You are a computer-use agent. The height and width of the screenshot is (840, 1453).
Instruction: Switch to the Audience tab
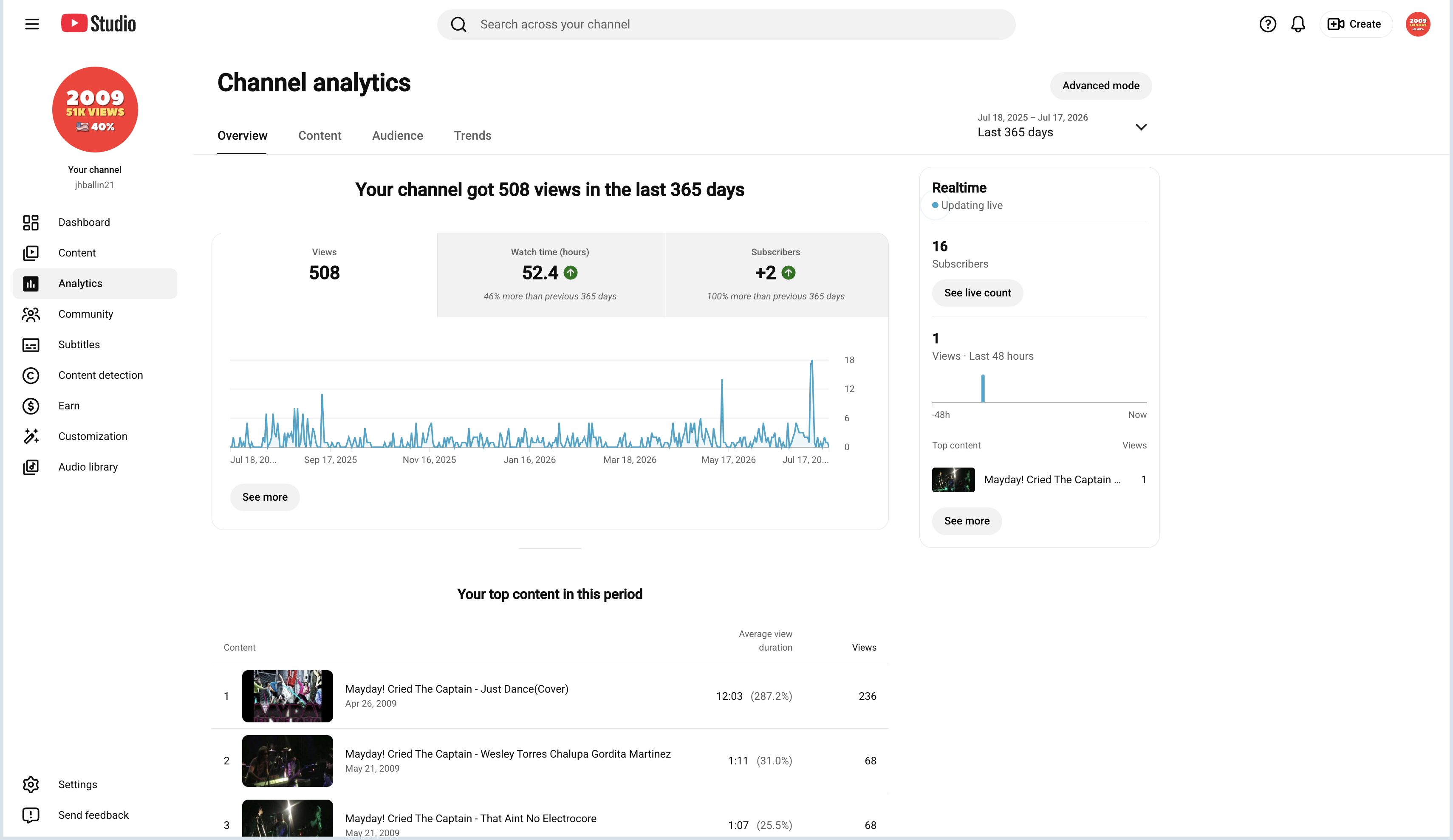(x=397, y=135)
